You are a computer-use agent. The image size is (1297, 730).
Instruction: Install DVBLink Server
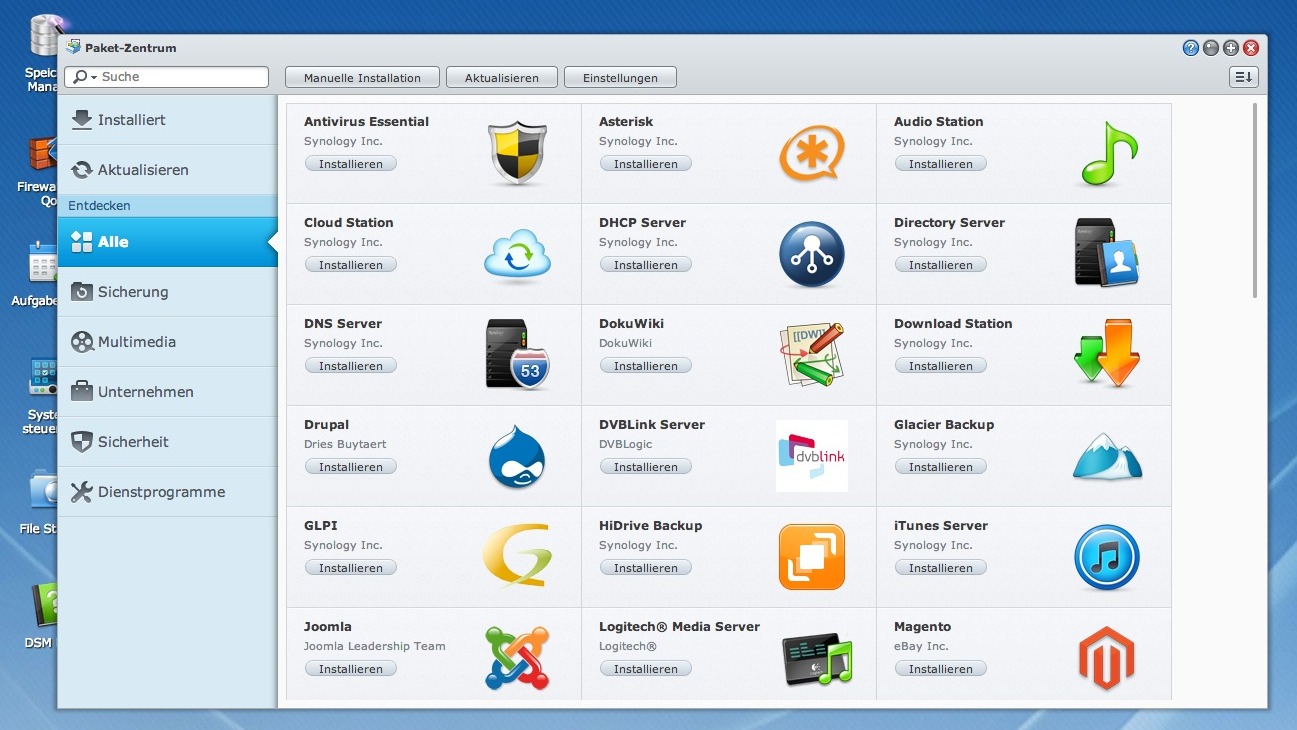[646, 467]
